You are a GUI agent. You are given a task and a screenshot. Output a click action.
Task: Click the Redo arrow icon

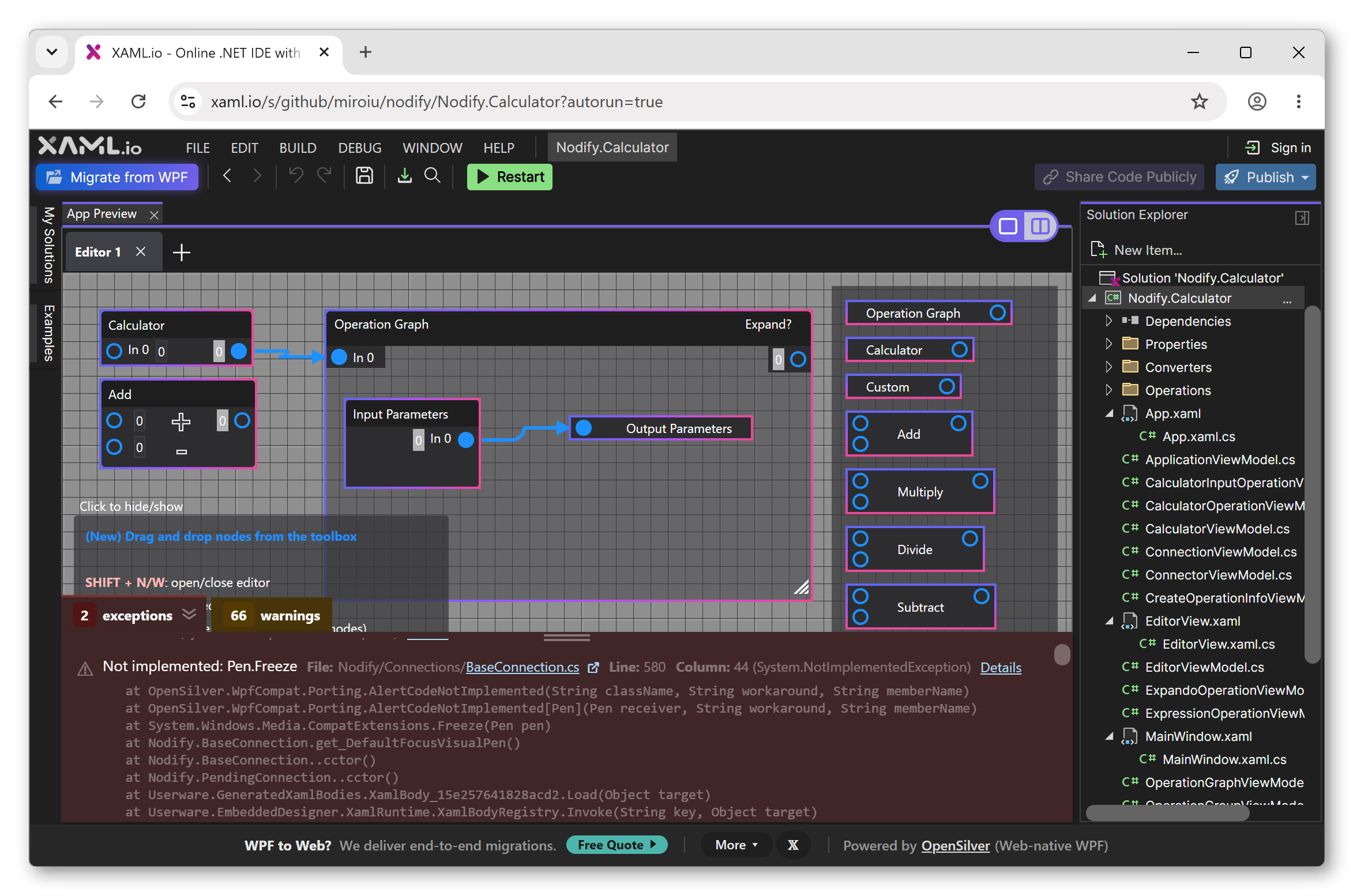[325, 176]
